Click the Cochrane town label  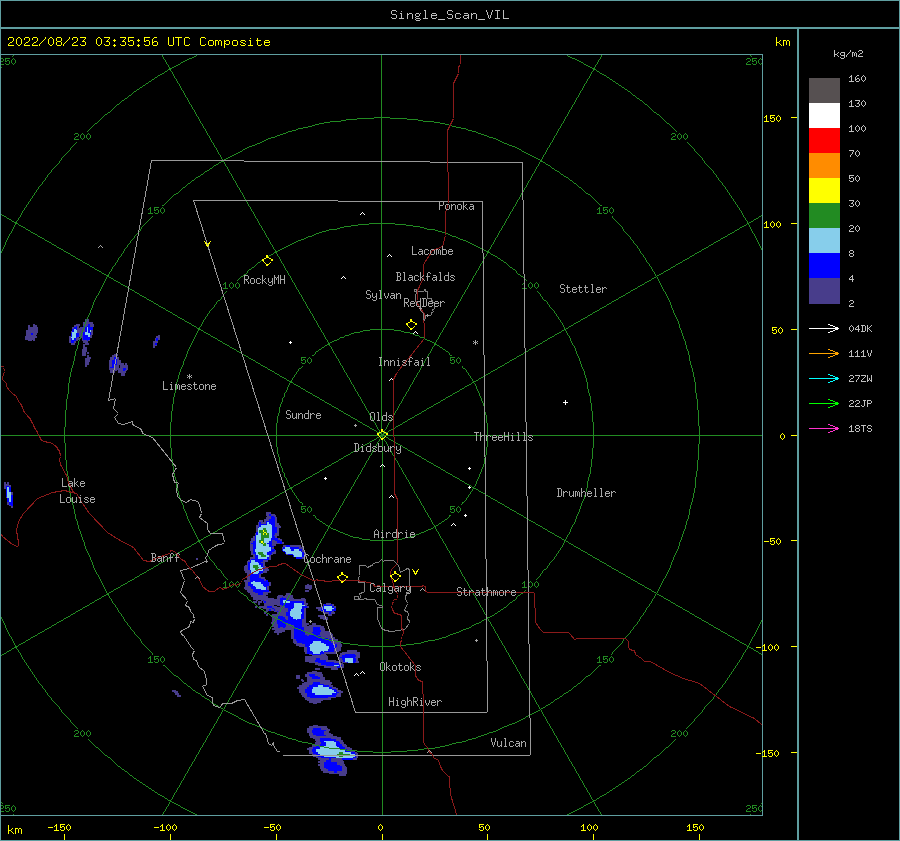327,559
